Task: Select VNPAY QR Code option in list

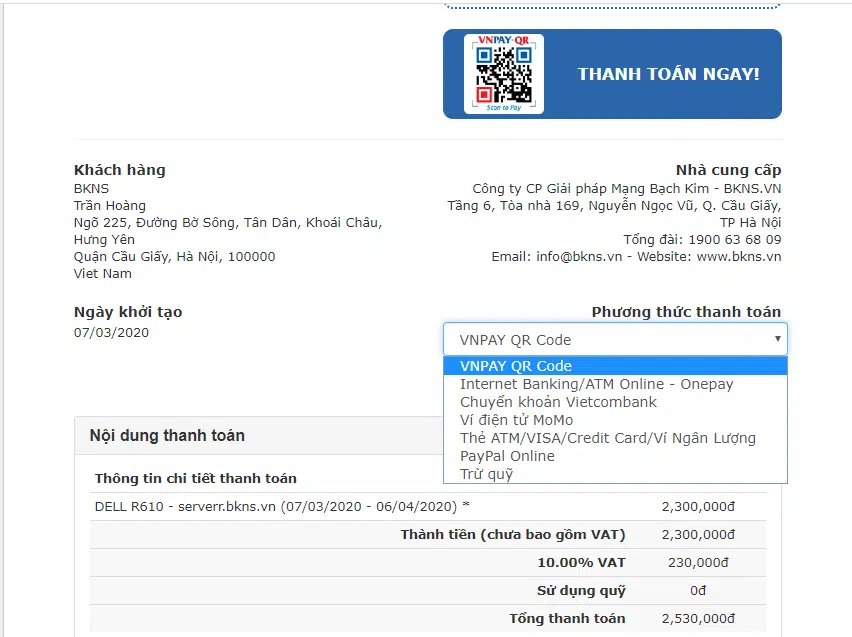Action: [x=615, y=366]
